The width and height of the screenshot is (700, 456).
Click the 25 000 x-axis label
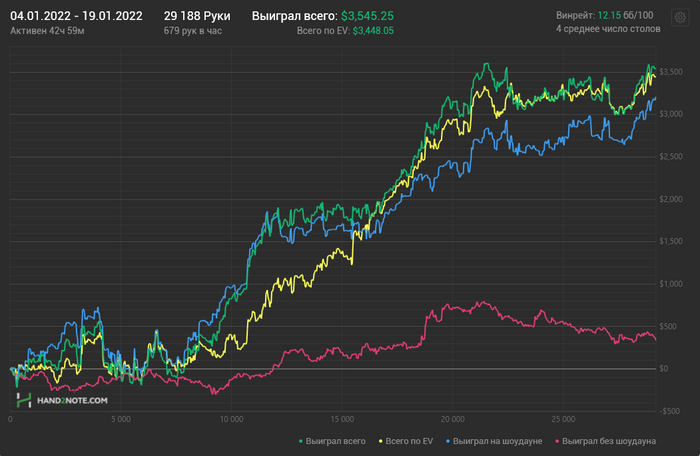563,419
